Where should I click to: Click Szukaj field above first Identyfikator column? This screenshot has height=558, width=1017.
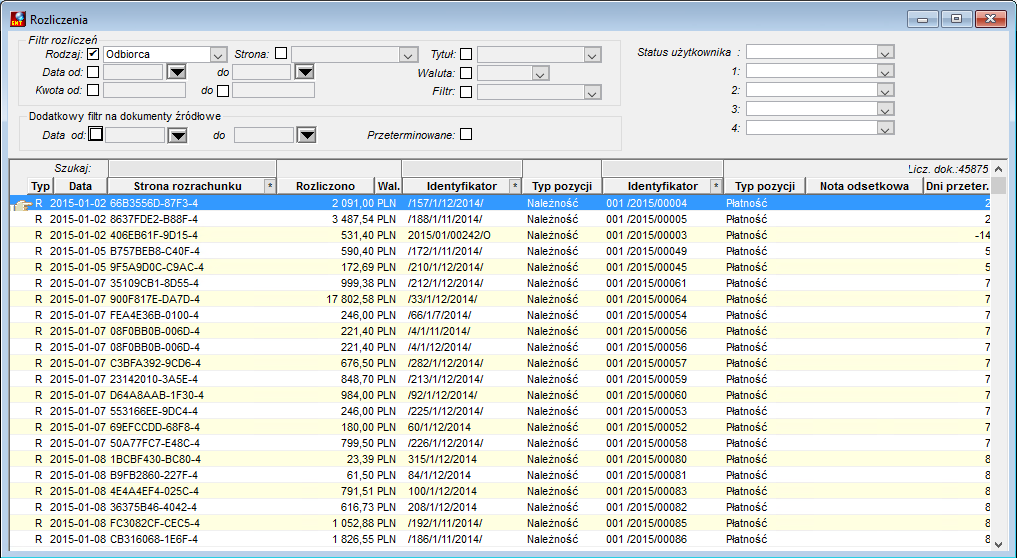(x=462, y=169)
